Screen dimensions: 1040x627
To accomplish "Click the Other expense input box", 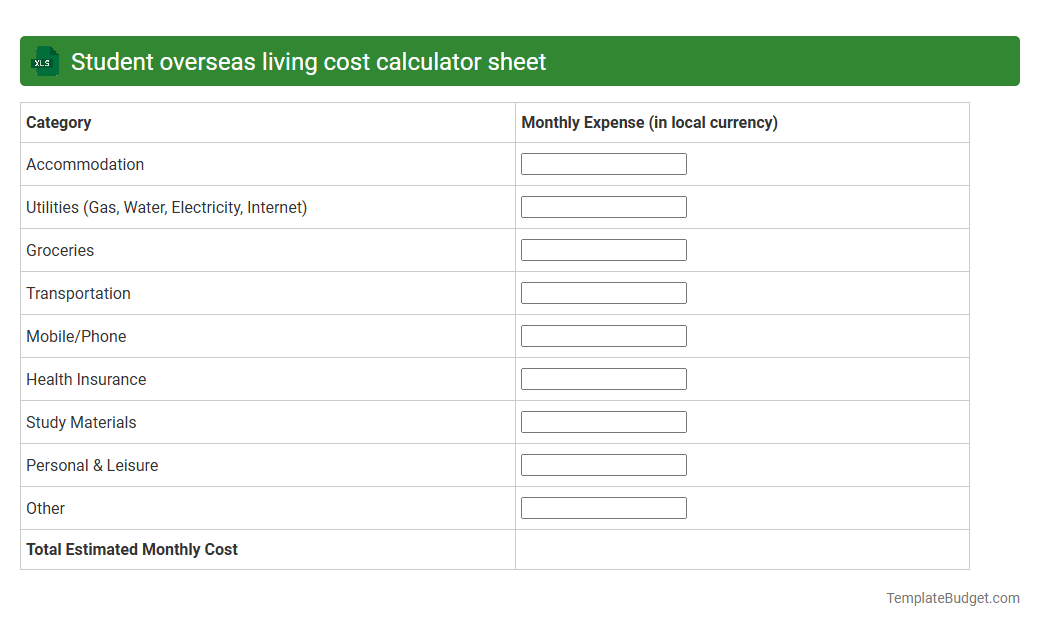I will [x=603, y=507].
